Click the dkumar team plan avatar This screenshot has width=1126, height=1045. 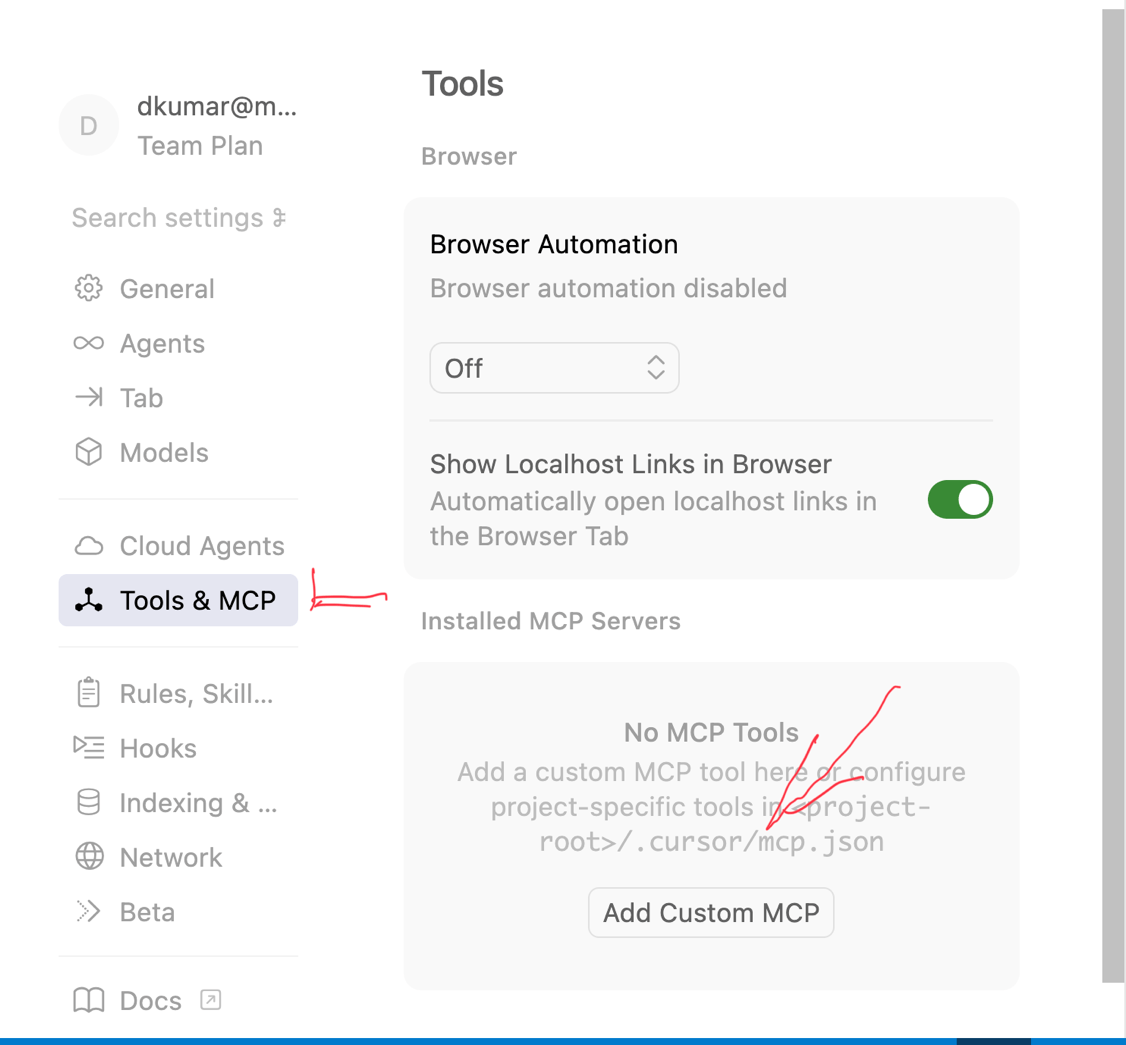(88, 124)
